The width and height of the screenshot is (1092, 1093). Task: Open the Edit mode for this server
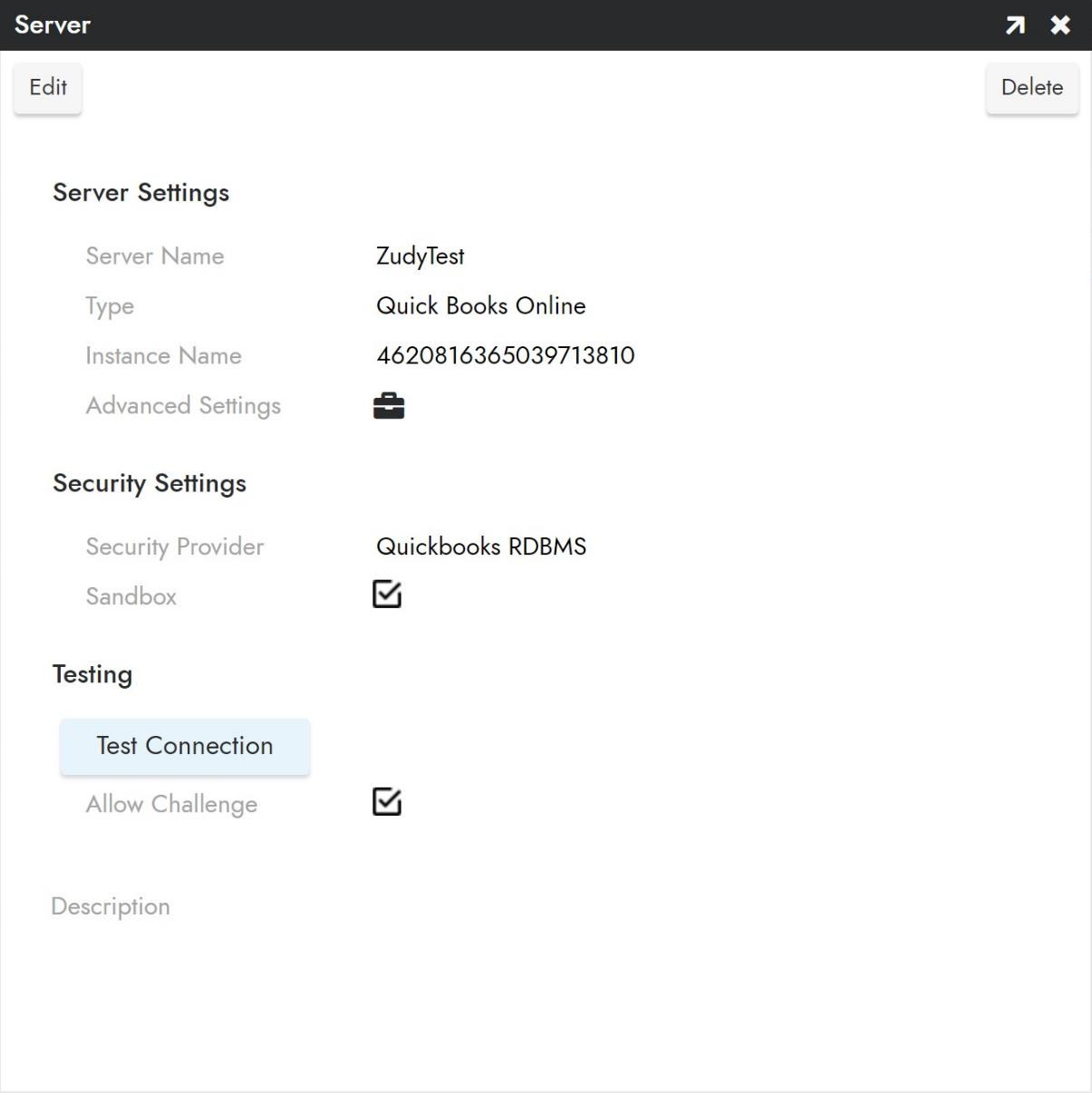[47, 87]
